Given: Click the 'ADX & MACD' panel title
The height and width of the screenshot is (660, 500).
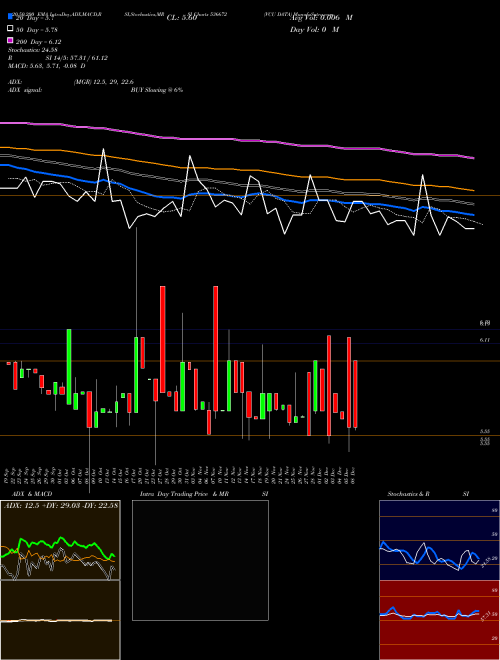Looking at the screenshot, I should pos(32,494).
